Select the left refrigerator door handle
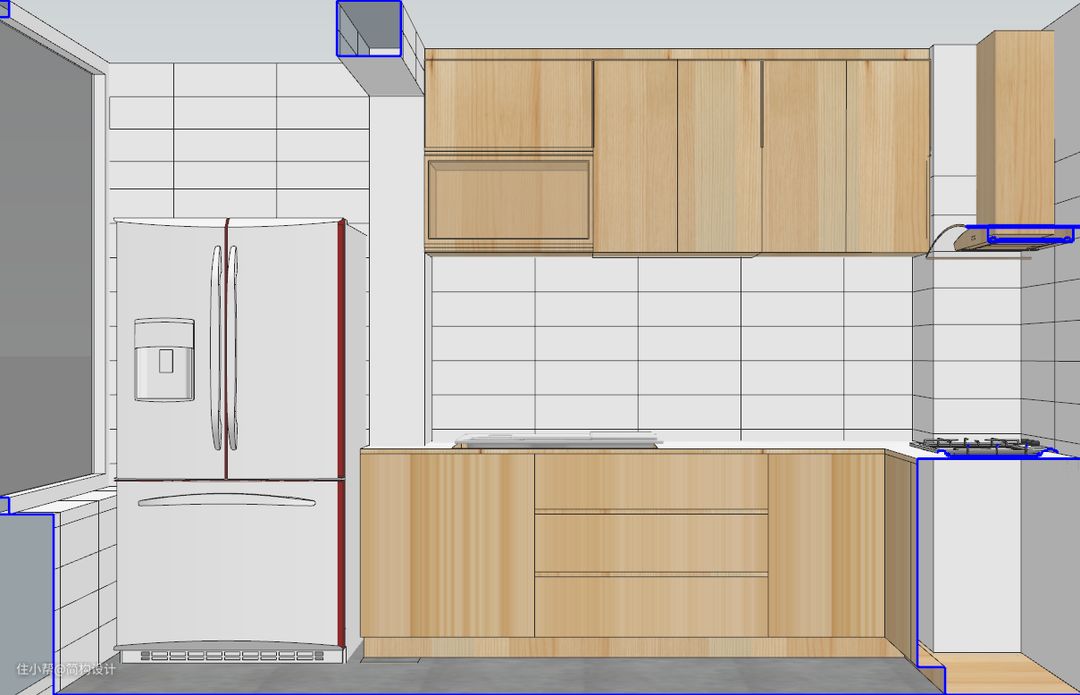 tap(215, 348)
